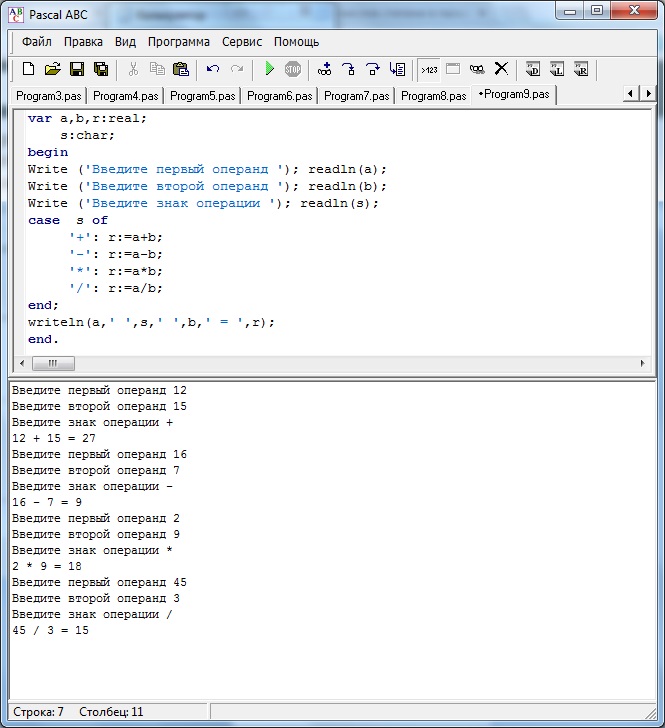Click the New file icon
The width and height of the screenshot is (665, 728).
[28, 69]
